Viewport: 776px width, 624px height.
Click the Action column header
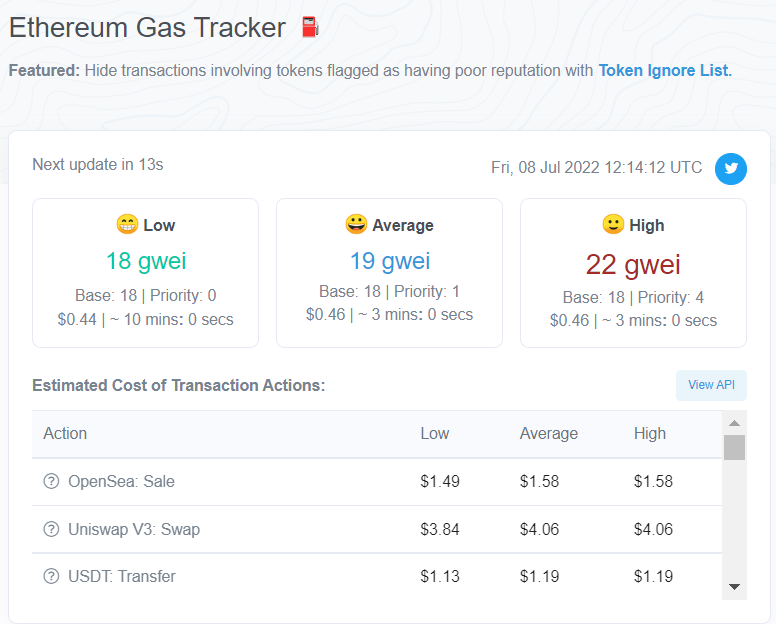[65, 433]
